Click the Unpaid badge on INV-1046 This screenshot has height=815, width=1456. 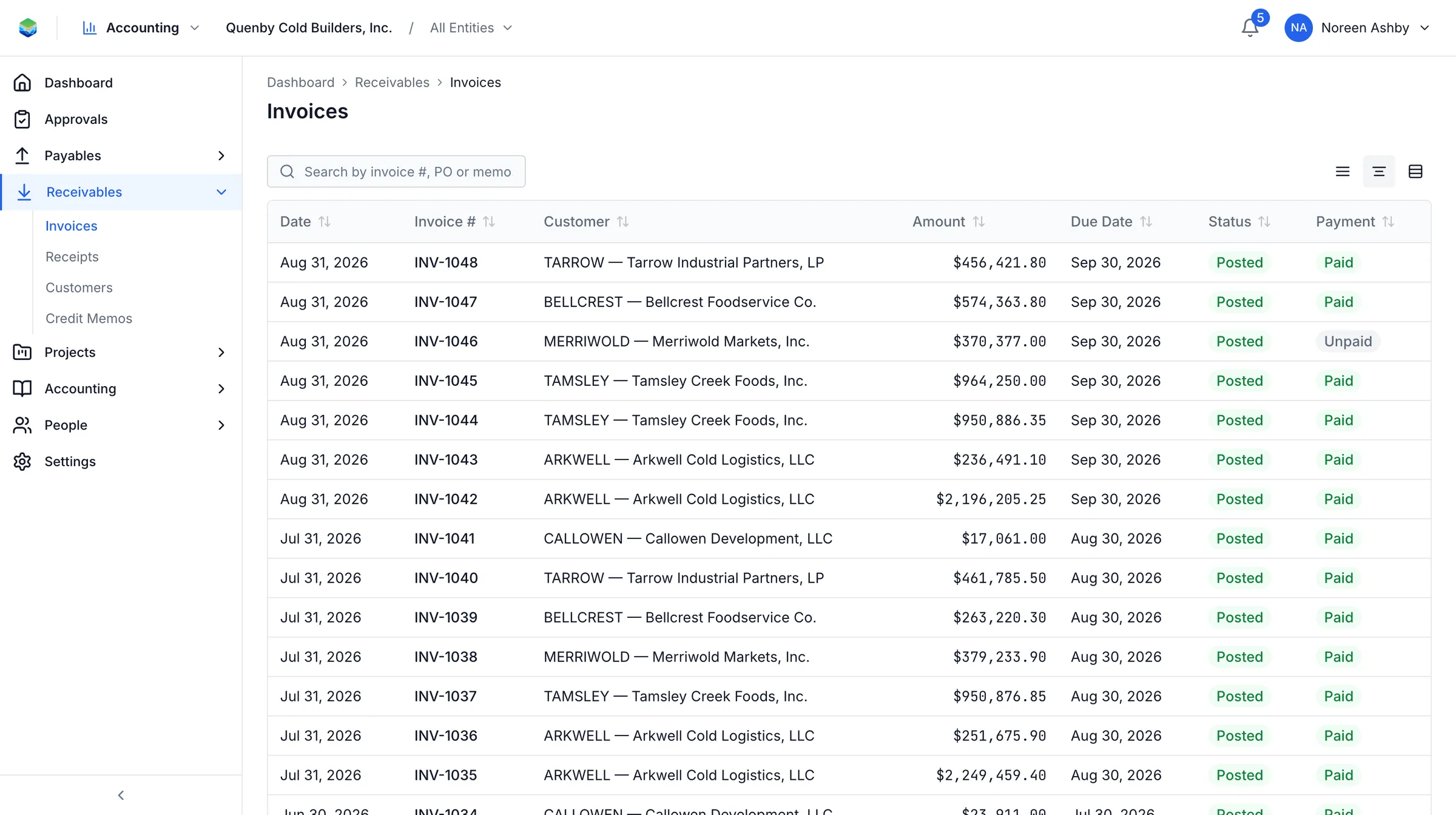(1348, 341)
